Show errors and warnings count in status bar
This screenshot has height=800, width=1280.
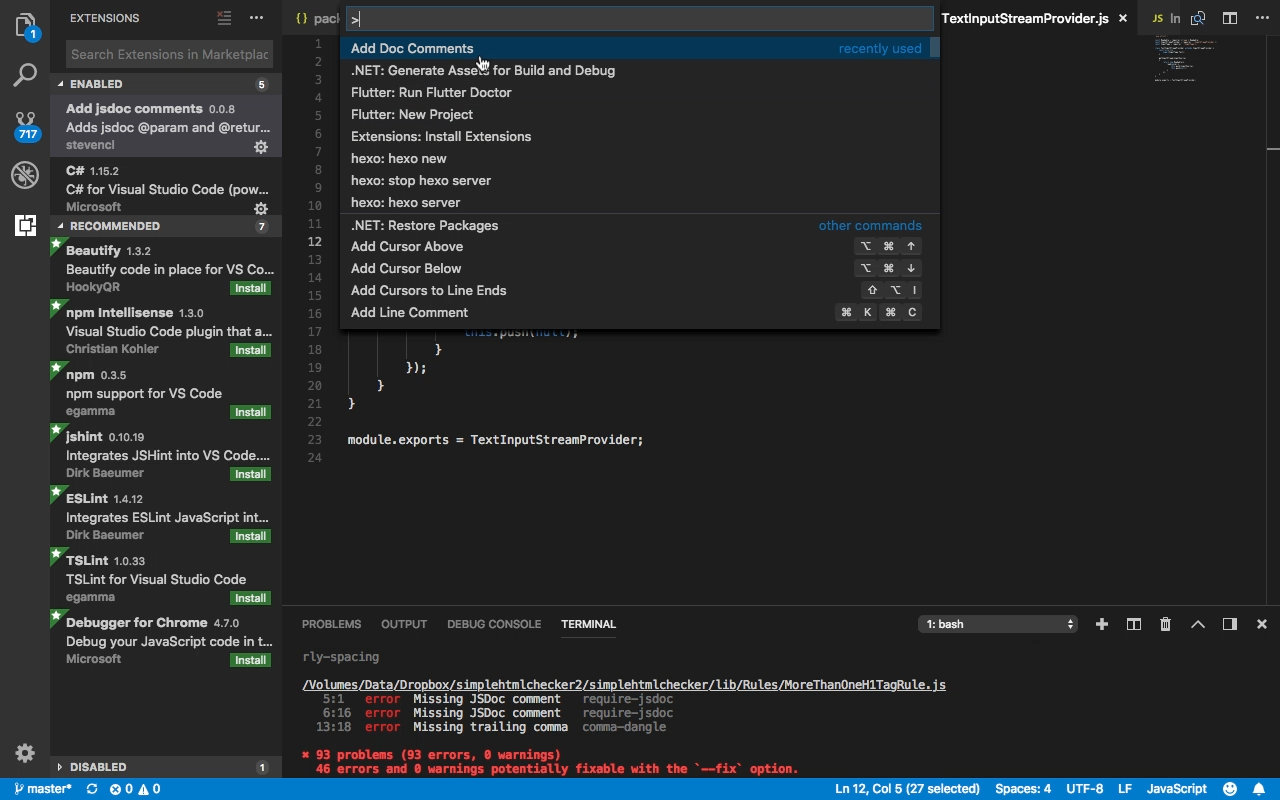pyautogui.click(x=135, y=789)
